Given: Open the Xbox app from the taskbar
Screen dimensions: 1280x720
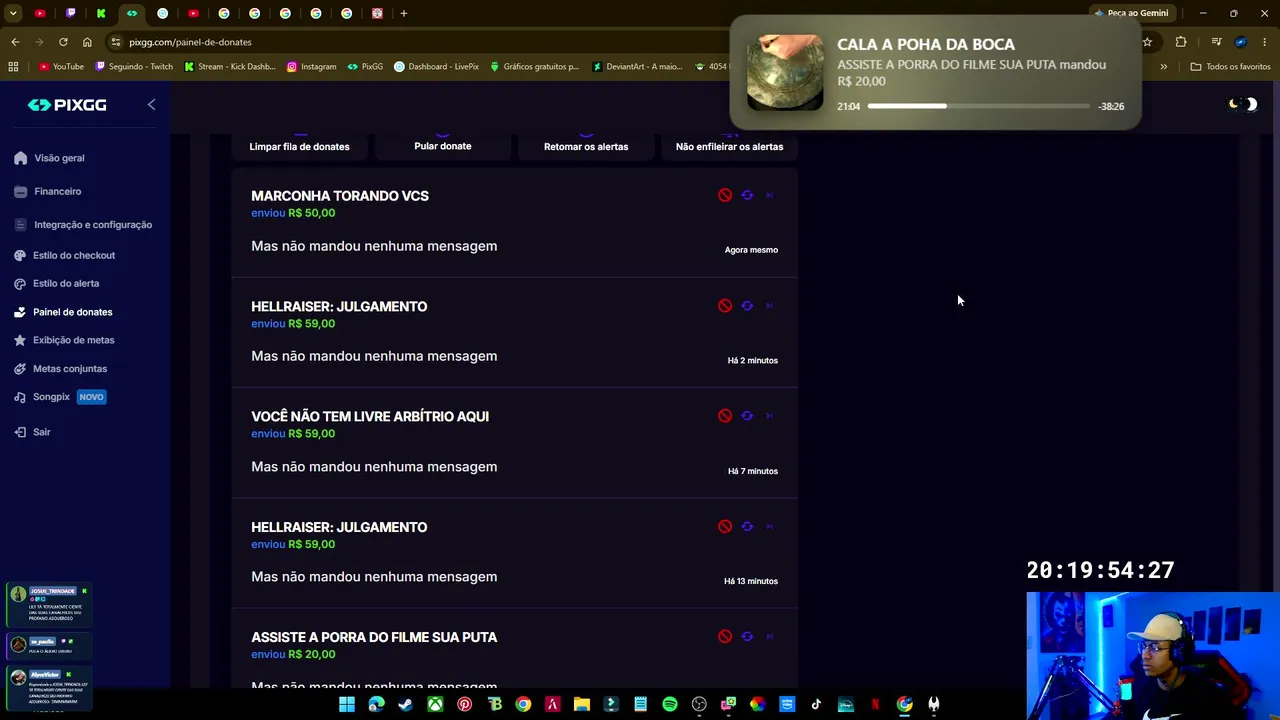Looking at the screenshot, I should pos(435,705).
